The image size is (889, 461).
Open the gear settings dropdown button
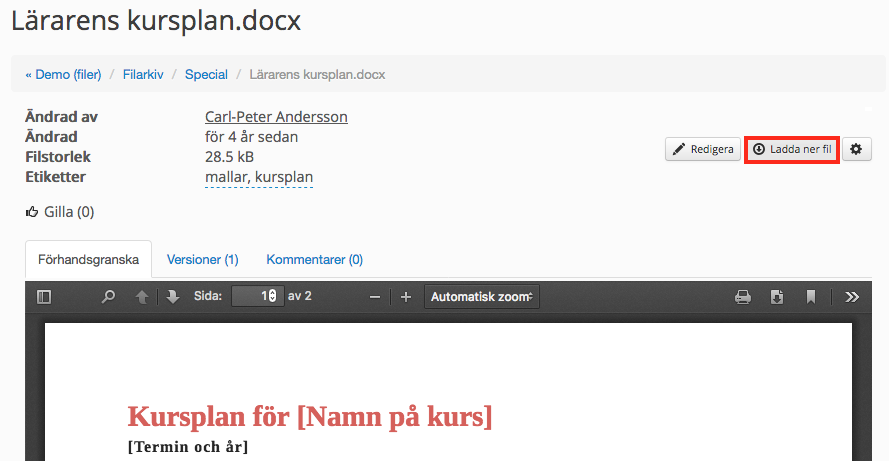(856, 149)
